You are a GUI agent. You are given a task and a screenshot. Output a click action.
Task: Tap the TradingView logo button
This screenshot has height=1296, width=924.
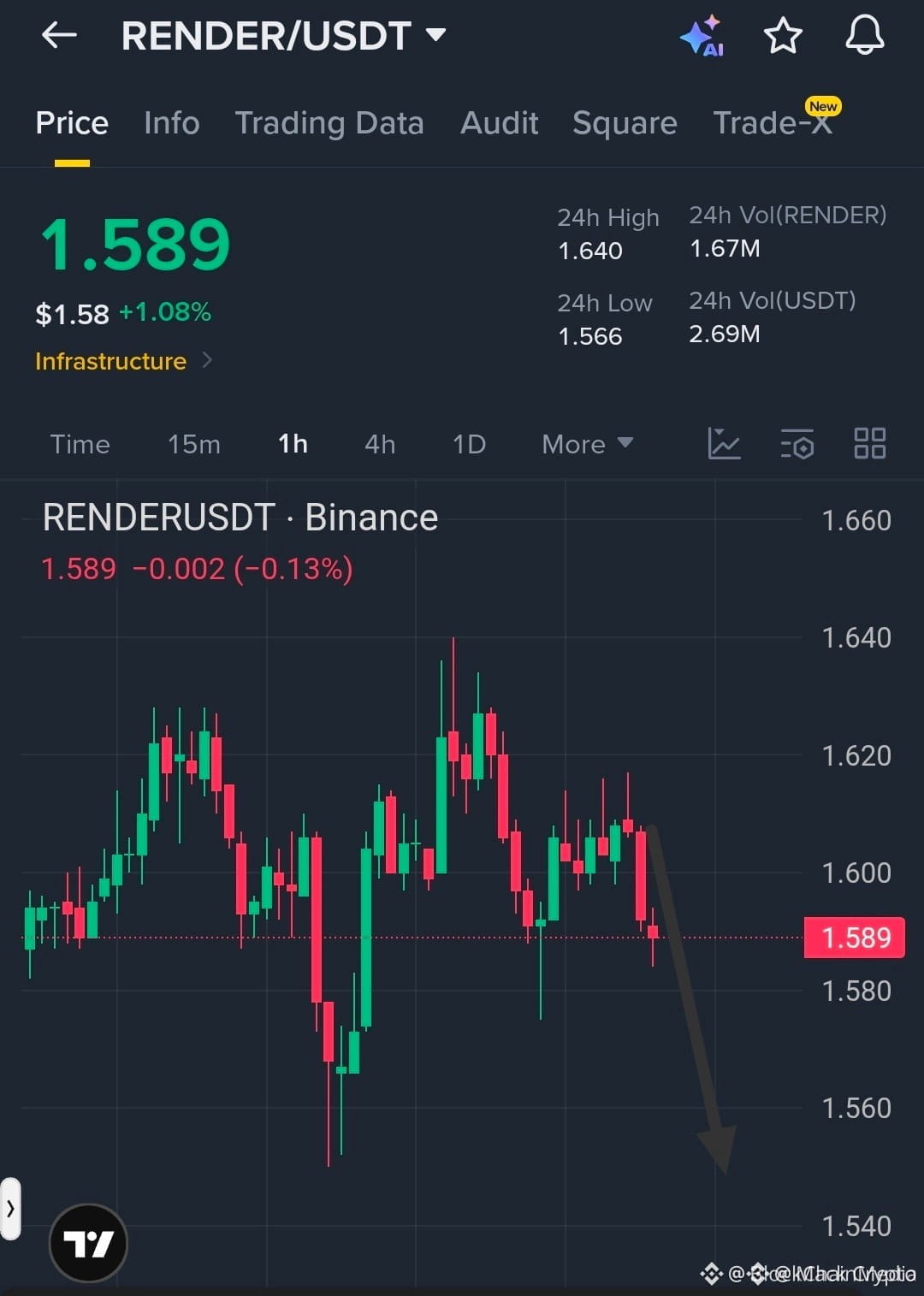coord(88,1243)
